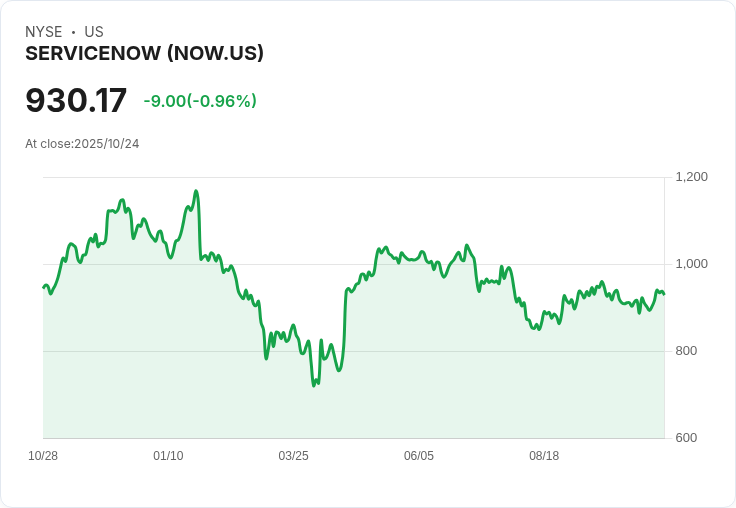Click the highest peak of the price line

pos(196,191)
